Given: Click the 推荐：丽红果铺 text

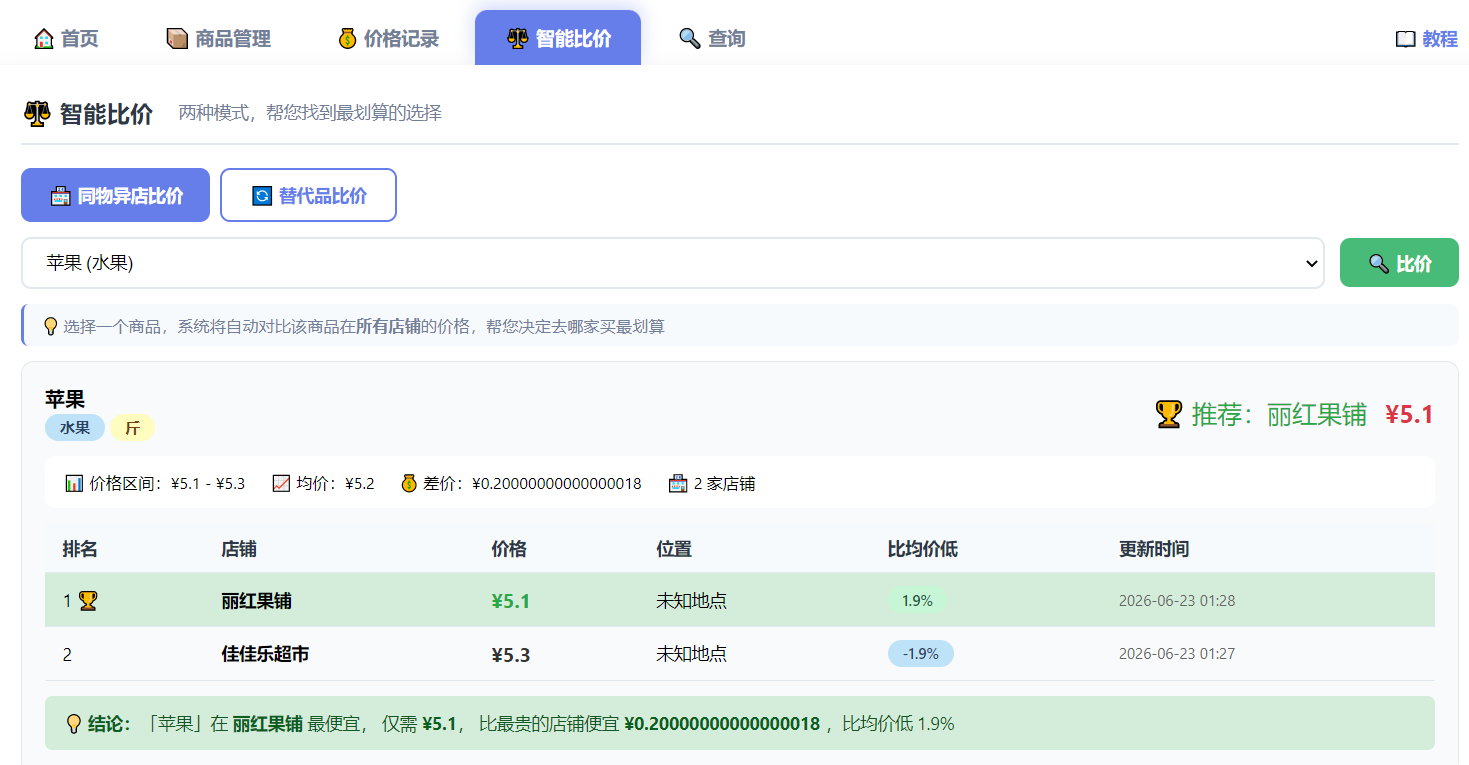Looking at the screenshot, I should click(1279, 414).
